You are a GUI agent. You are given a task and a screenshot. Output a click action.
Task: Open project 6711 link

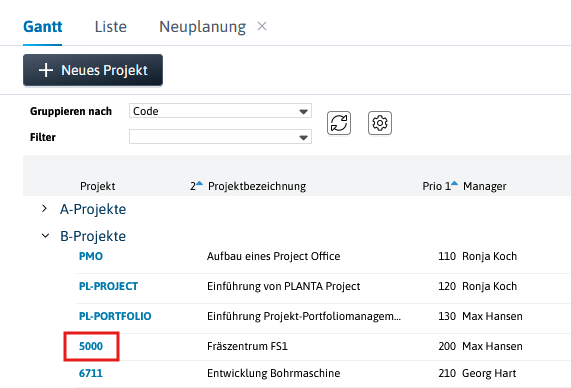tap(91, 373)
